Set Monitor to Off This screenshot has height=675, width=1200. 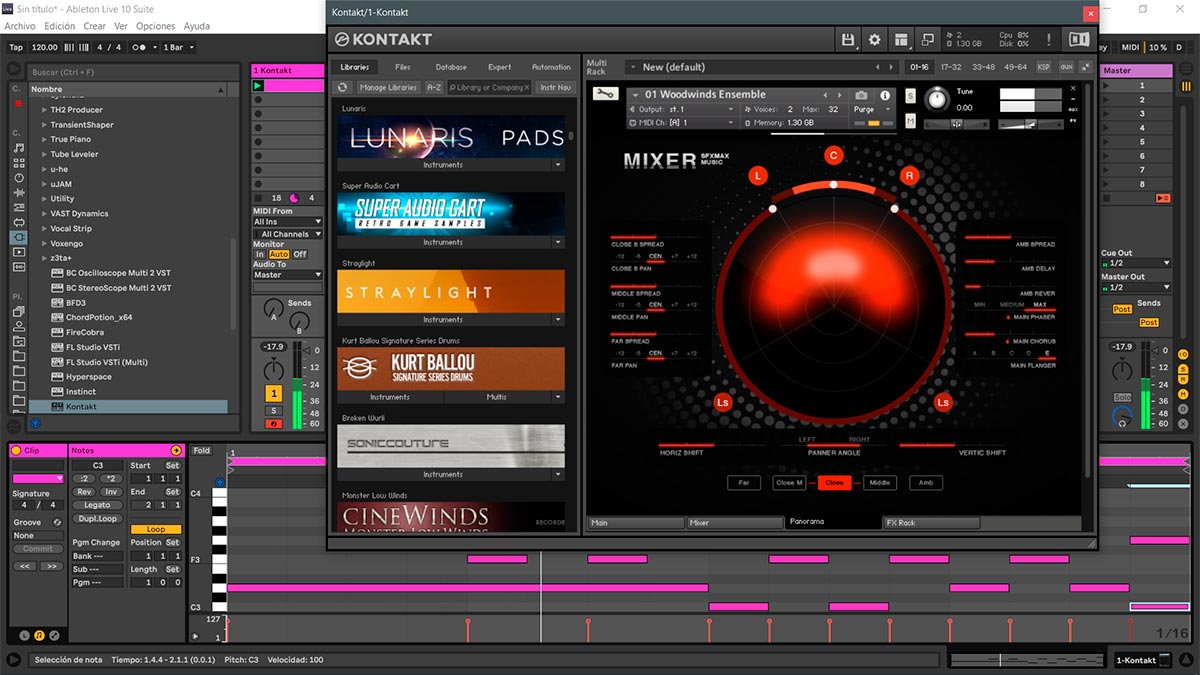click(300, 255)
